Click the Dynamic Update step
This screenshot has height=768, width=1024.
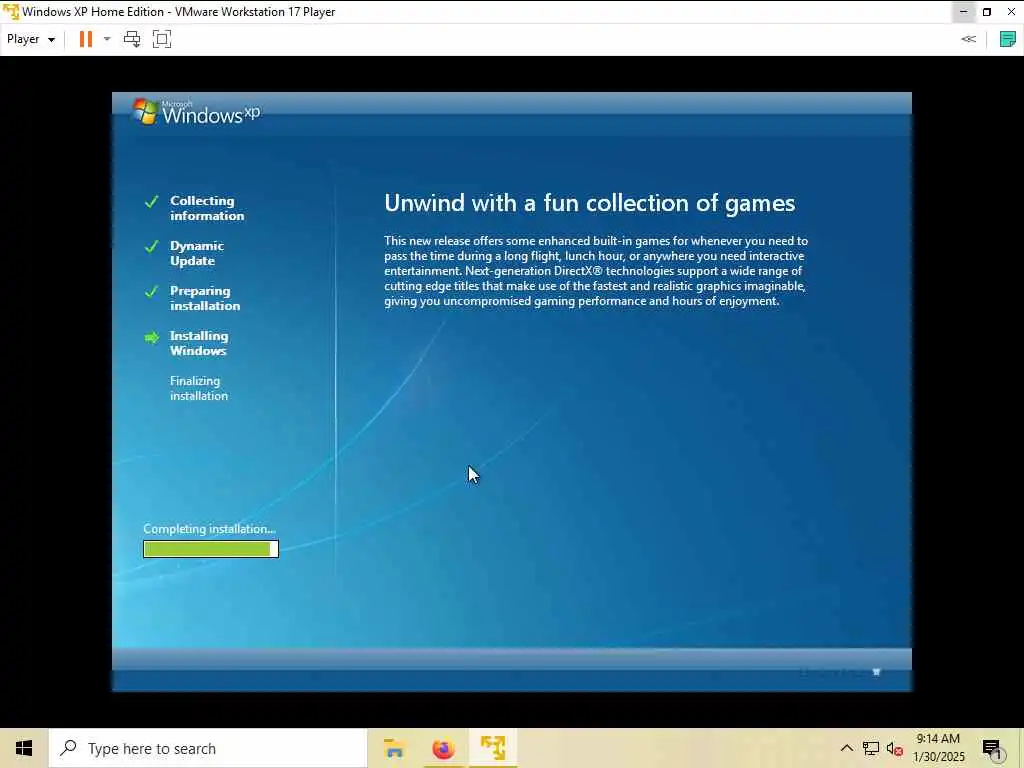pos(197,253)
